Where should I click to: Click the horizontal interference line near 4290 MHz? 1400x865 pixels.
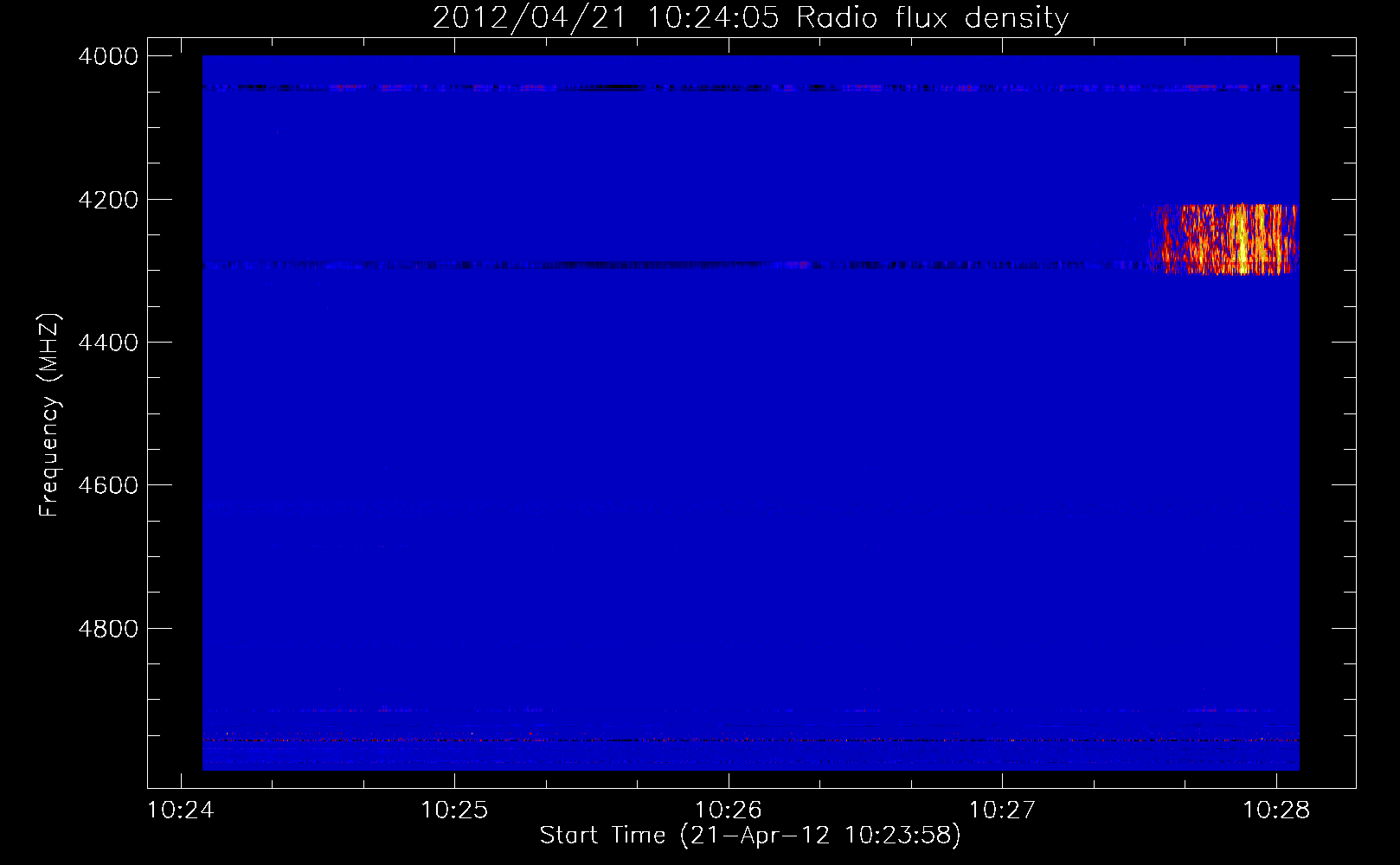[675, 266]
